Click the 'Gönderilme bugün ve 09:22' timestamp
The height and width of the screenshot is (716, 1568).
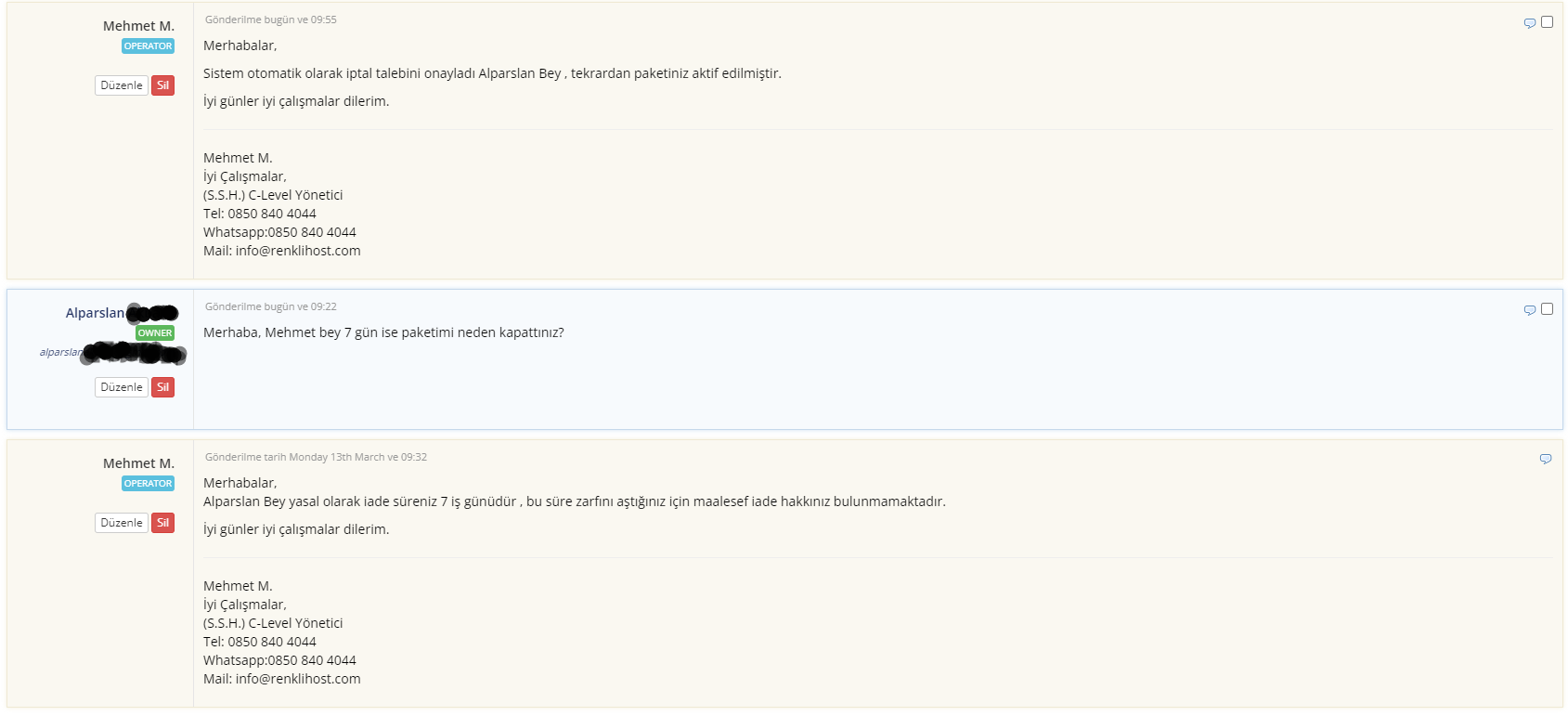coord(271,306)
